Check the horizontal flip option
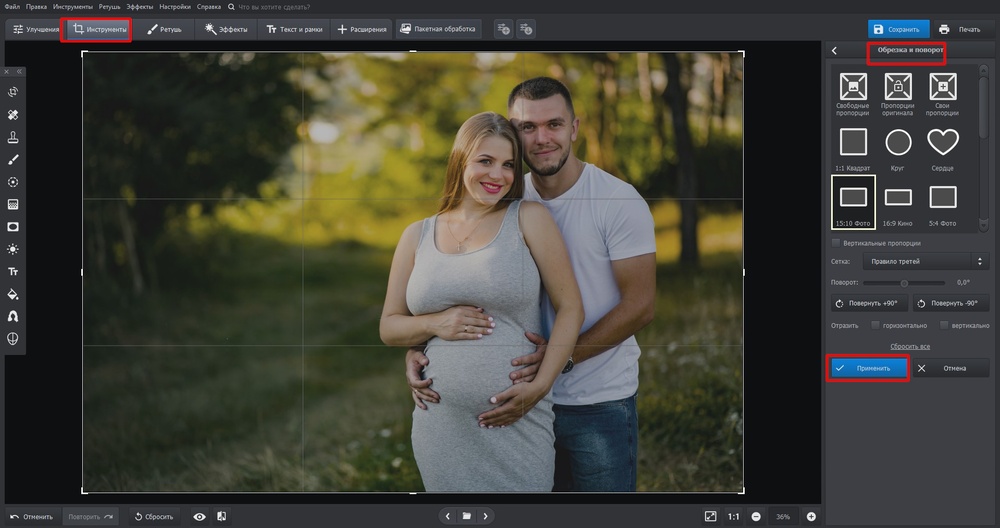Screen dimensions: 1000x528 876,325
